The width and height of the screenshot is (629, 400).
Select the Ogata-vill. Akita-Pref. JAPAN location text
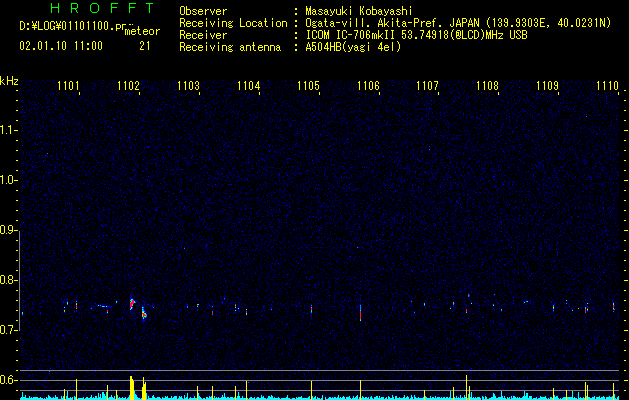point(458,23)
